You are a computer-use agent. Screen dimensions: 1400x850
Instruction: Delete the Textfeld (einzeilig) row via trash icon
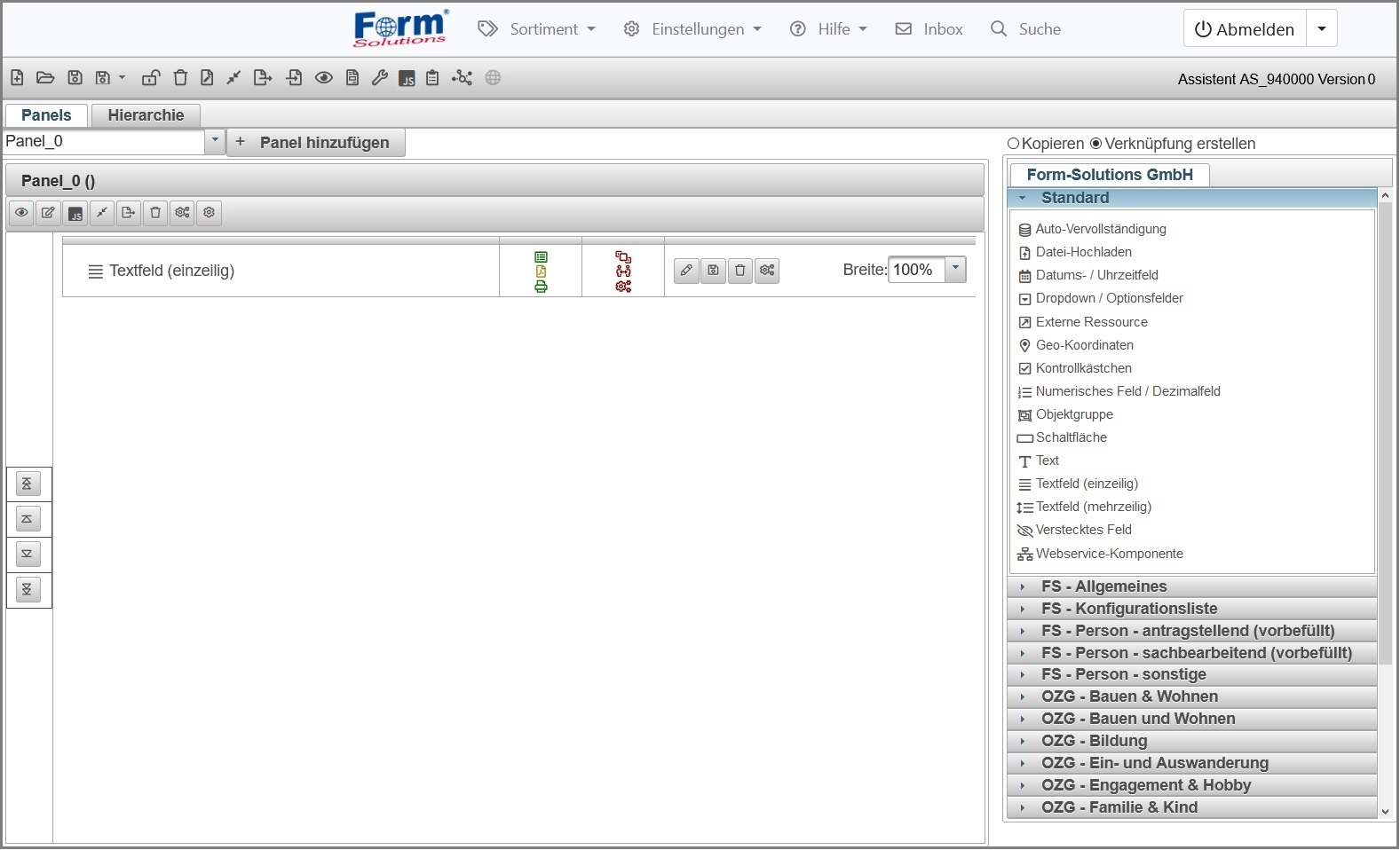740,271
